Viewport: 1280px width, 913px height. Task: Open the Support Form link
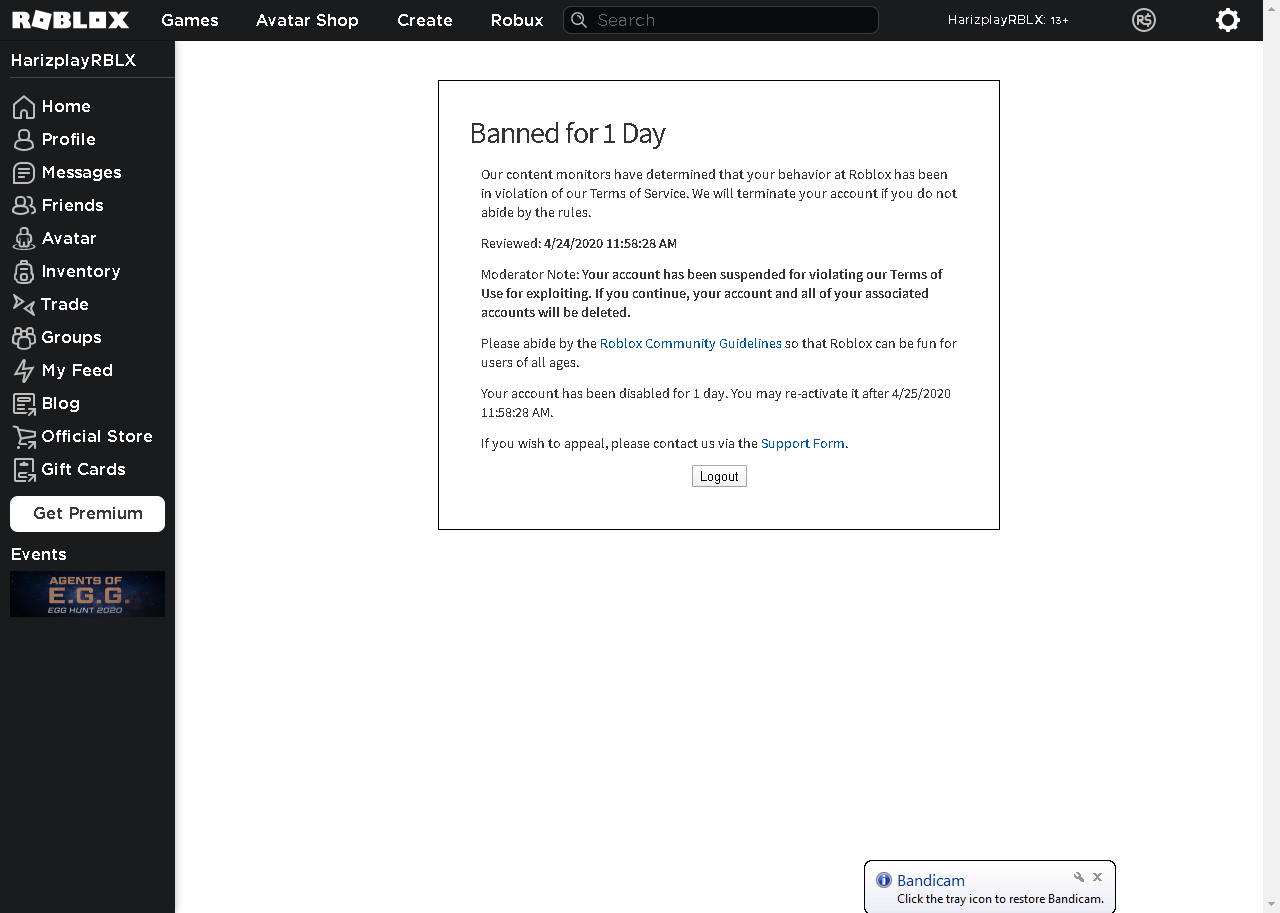(x=803, y=443)
